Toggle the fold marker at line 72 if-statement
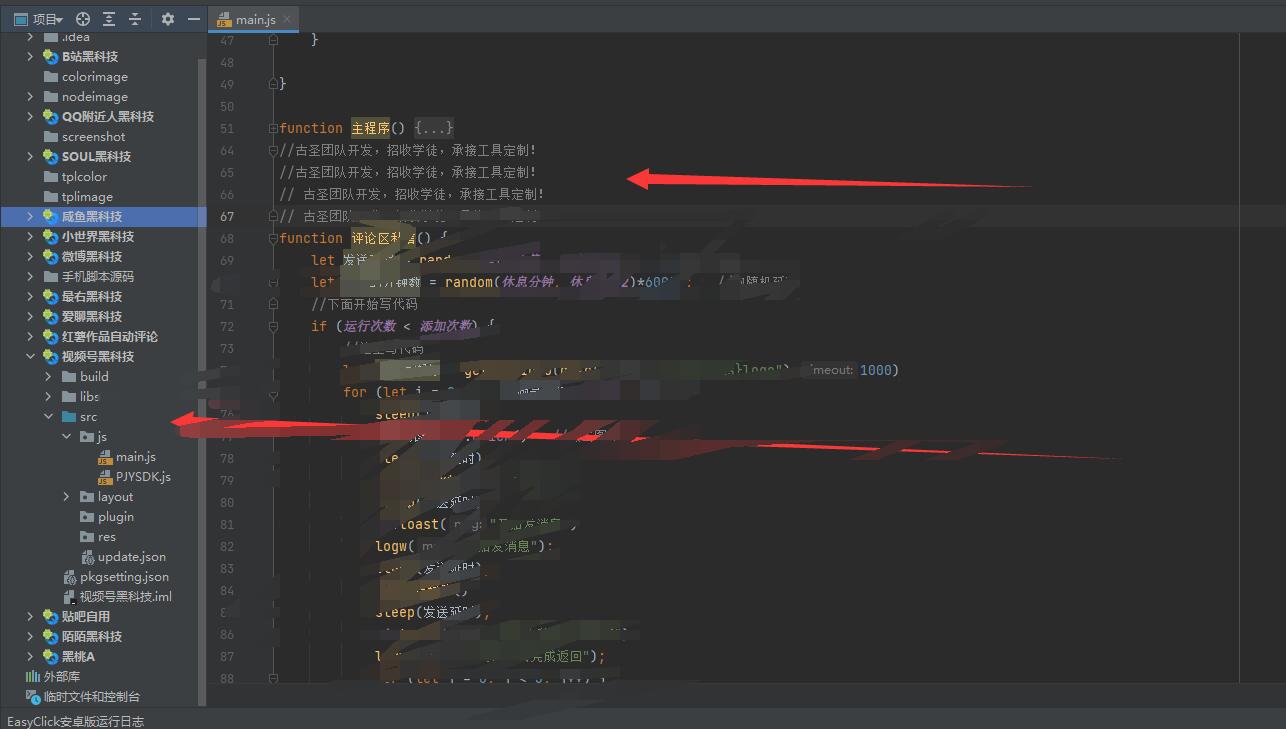This screenshot has width=1286, height=729. (273, 326)
